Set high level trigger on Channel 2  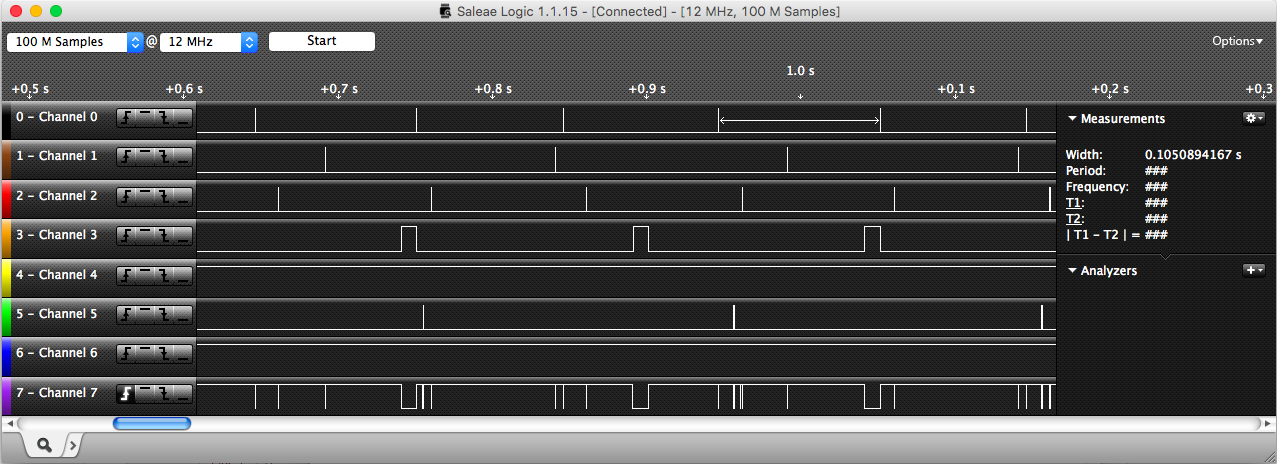145,196
